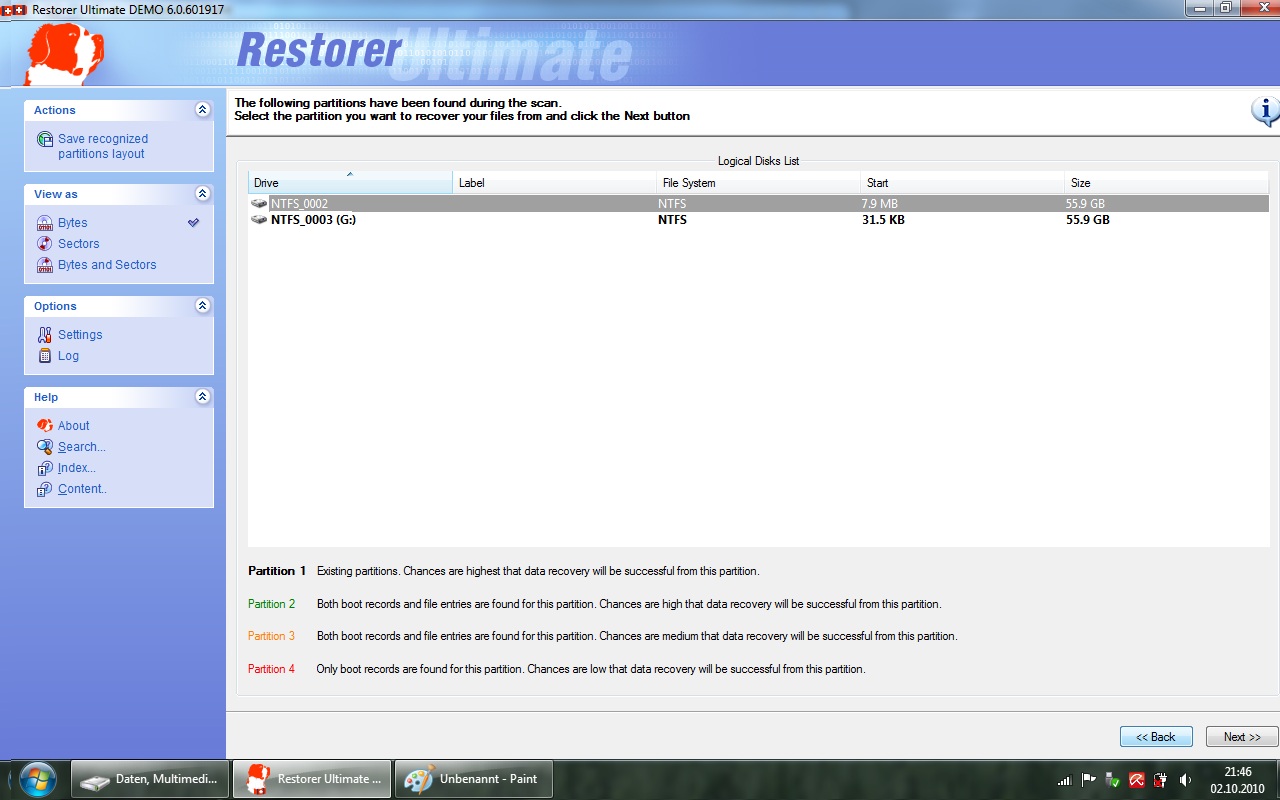Click the Search icon in Help

(44, 447)
